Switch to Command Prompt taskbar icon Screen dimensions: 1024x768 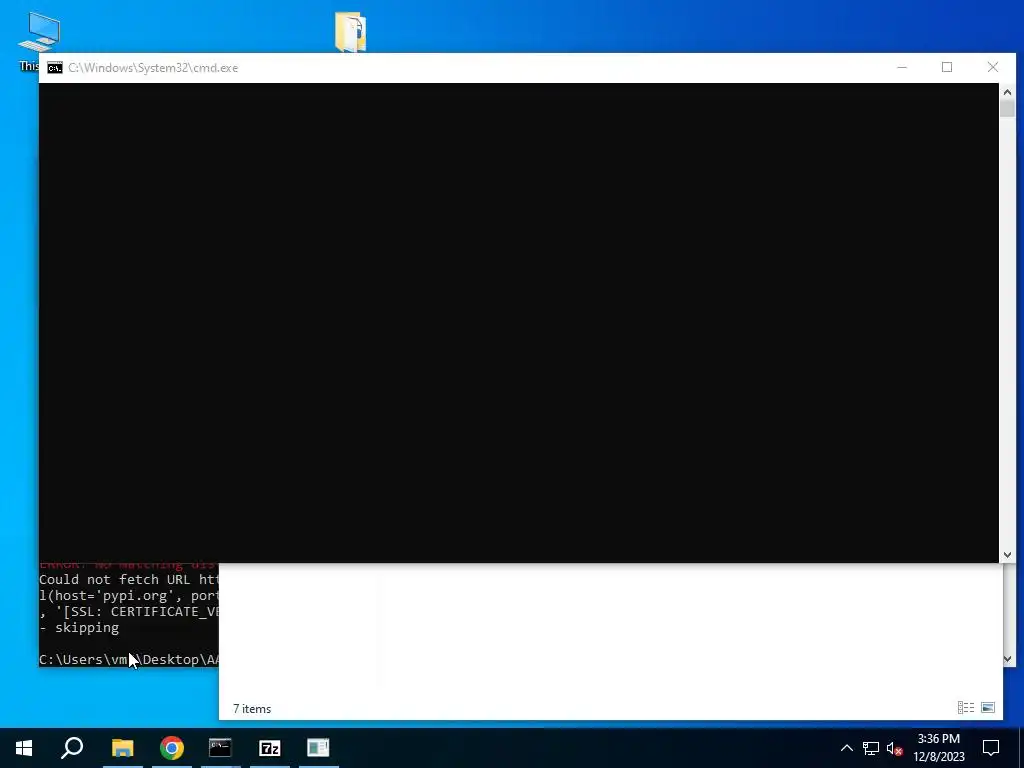pos(221,748)
